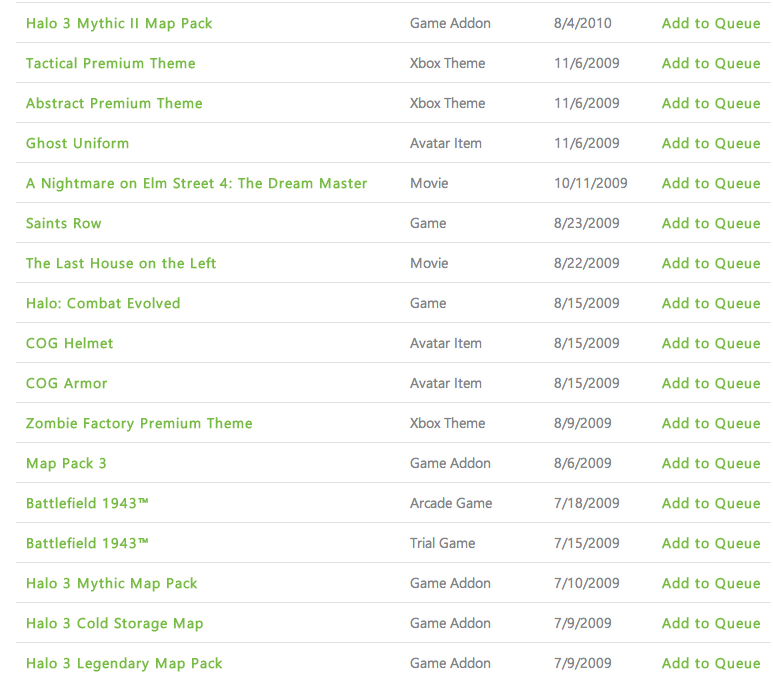Screen dimensions: 773x680
Task: Open COG Armor avatar item
Action: point(67,383)
